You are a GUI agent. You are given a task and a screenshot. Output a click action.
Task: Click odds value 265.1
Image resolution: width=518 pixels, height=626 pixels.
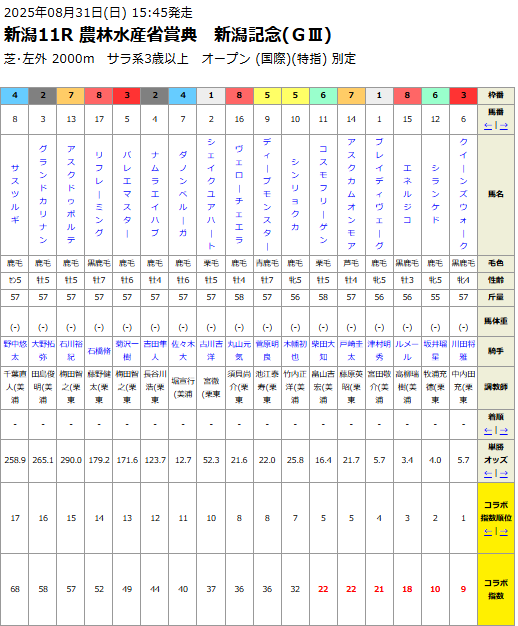[43, 460]
